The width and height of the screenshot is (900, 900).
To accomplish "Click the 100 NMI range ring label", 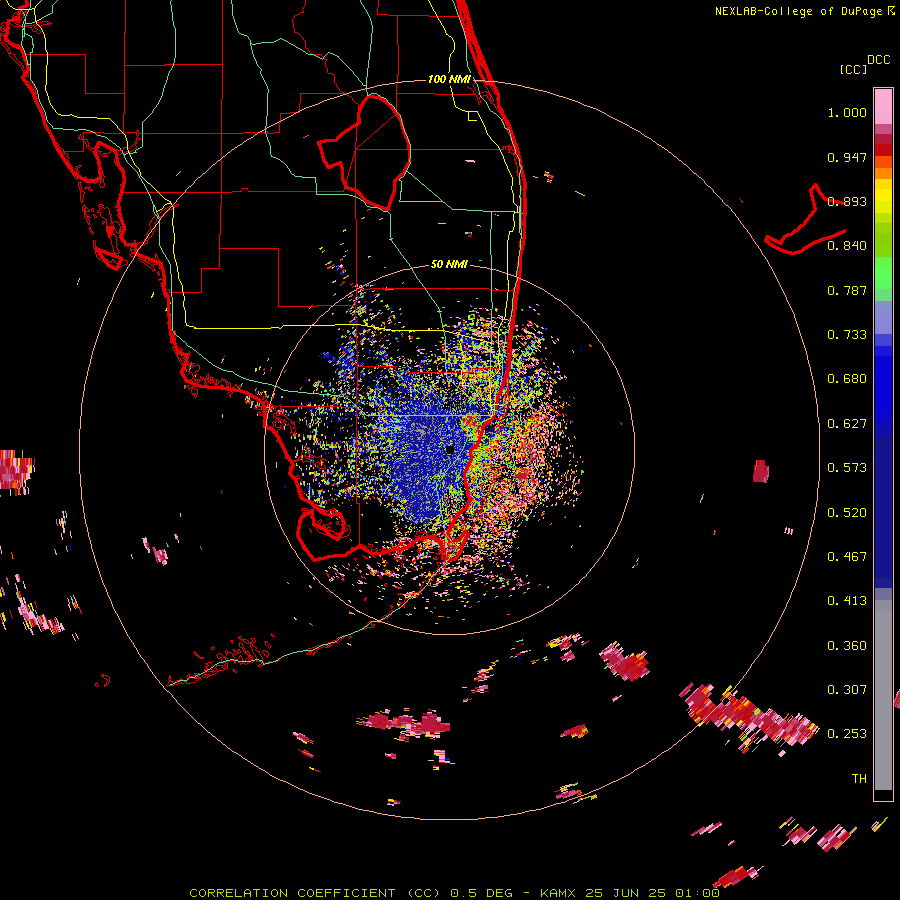I will pos(449,79).
